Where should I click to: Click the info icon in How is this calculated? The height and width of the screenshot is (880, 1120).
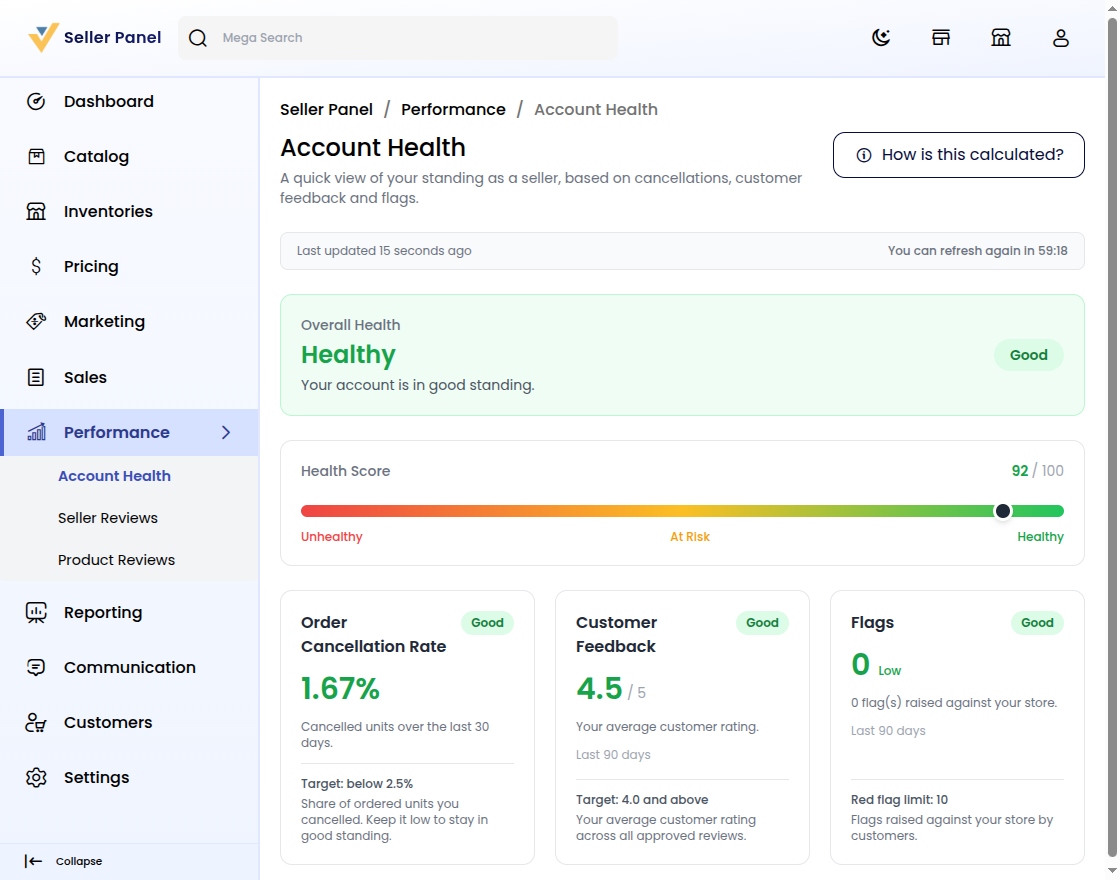(864, 155)
